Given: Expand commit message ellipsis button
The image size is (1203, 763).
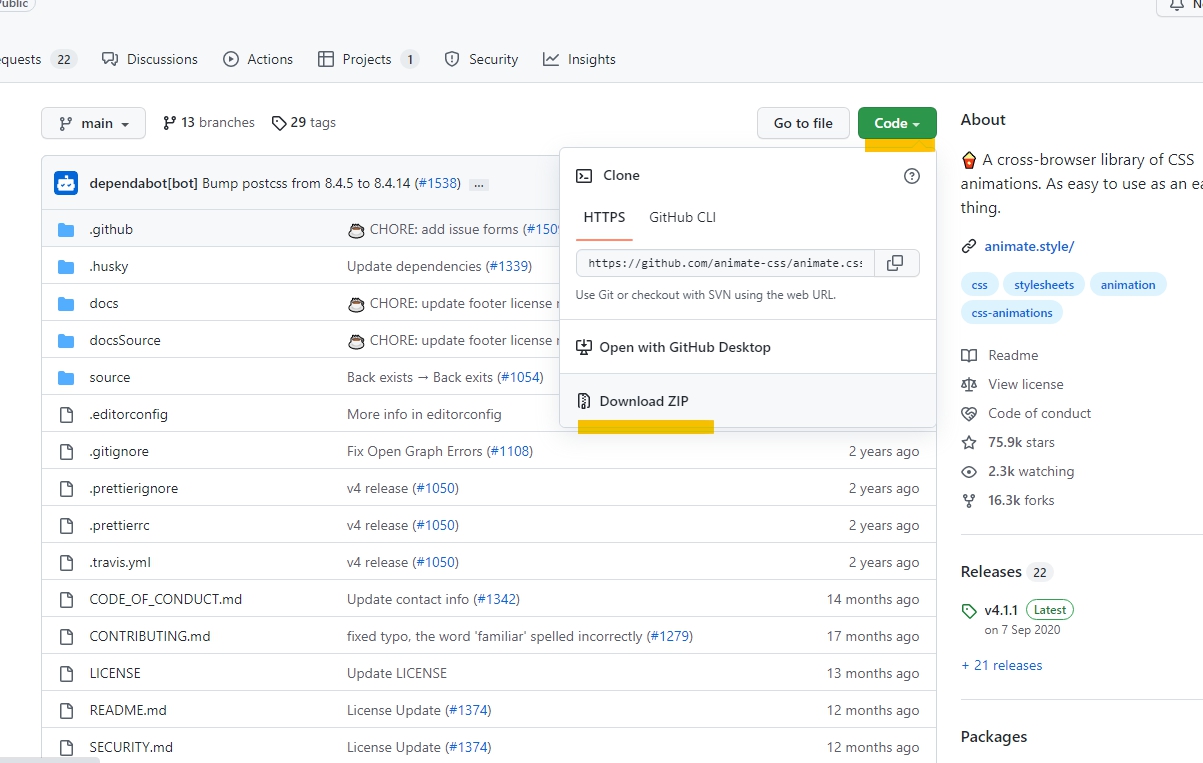Looking at the screenshot, I should tap(479, 184).
